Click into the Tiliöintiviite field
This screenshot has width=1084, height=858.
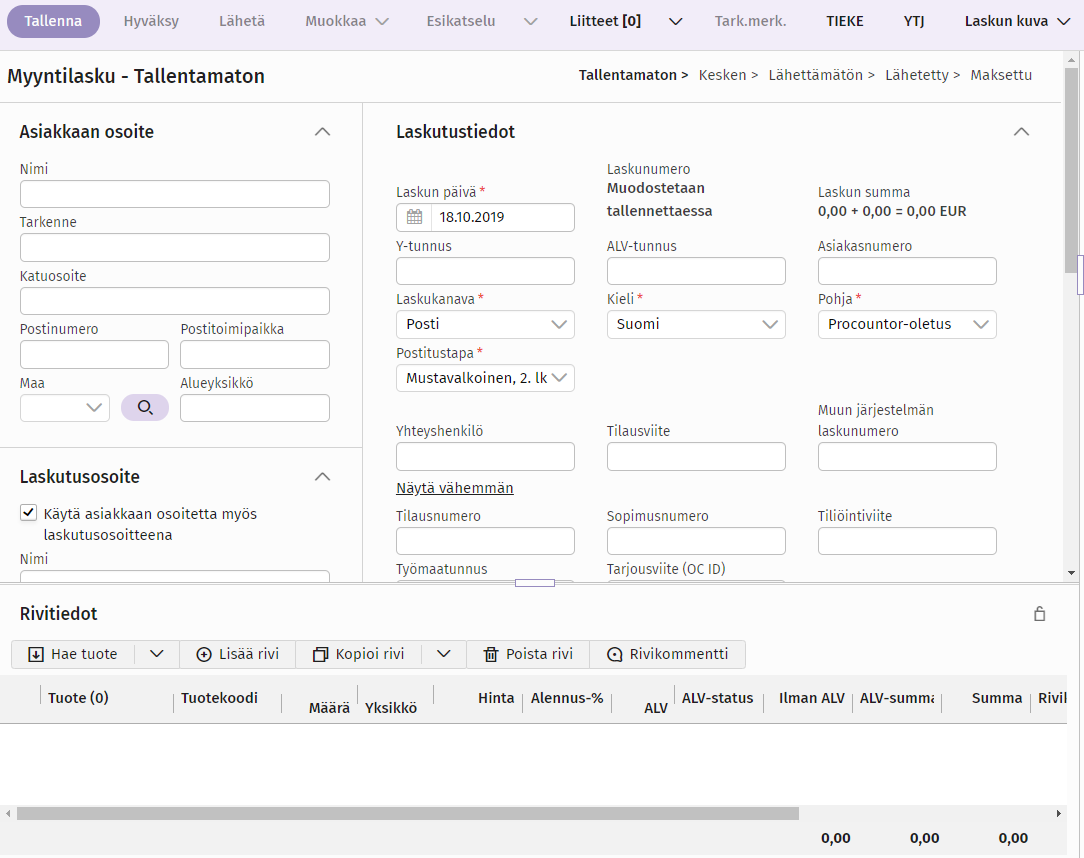point(907,541)
